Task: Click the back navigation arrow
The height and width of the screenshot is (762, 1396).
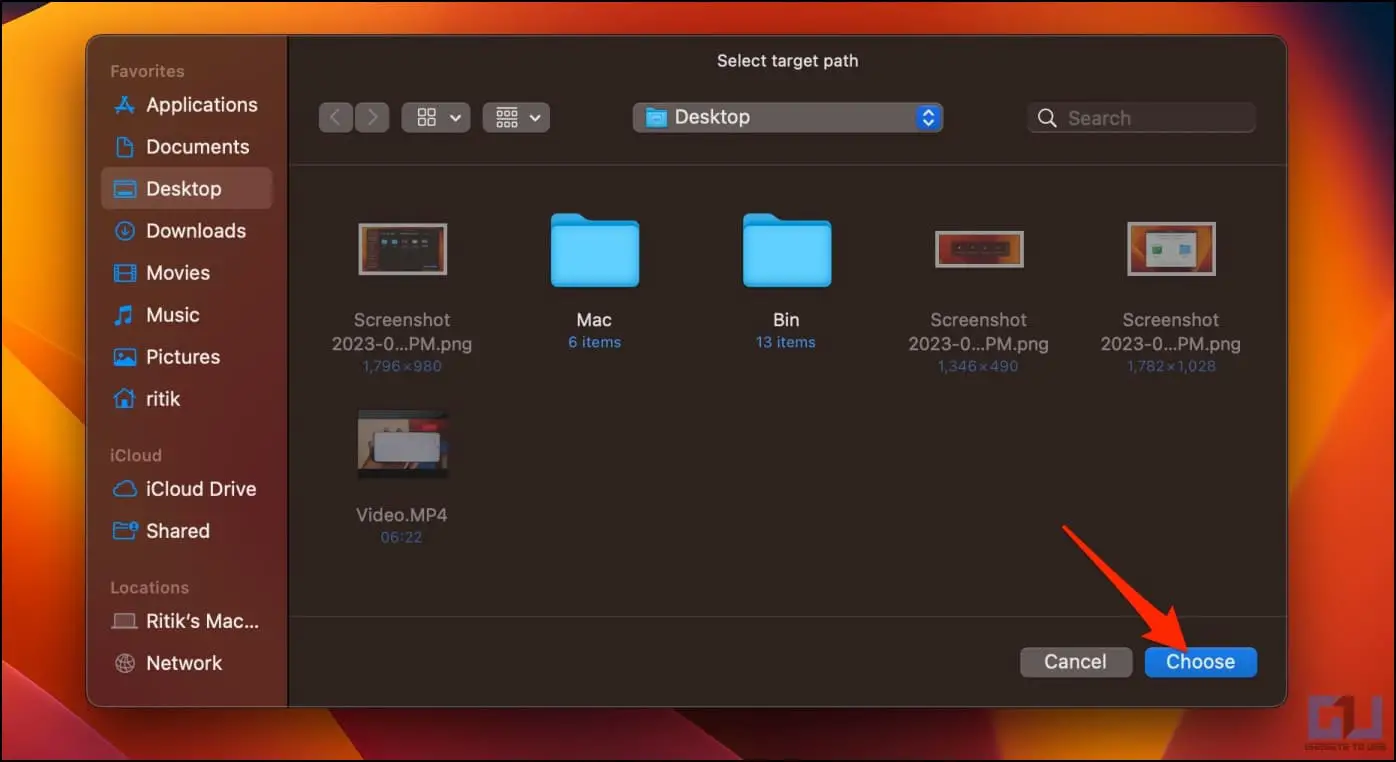Action: pyautogui.click(x=335, y=118)
